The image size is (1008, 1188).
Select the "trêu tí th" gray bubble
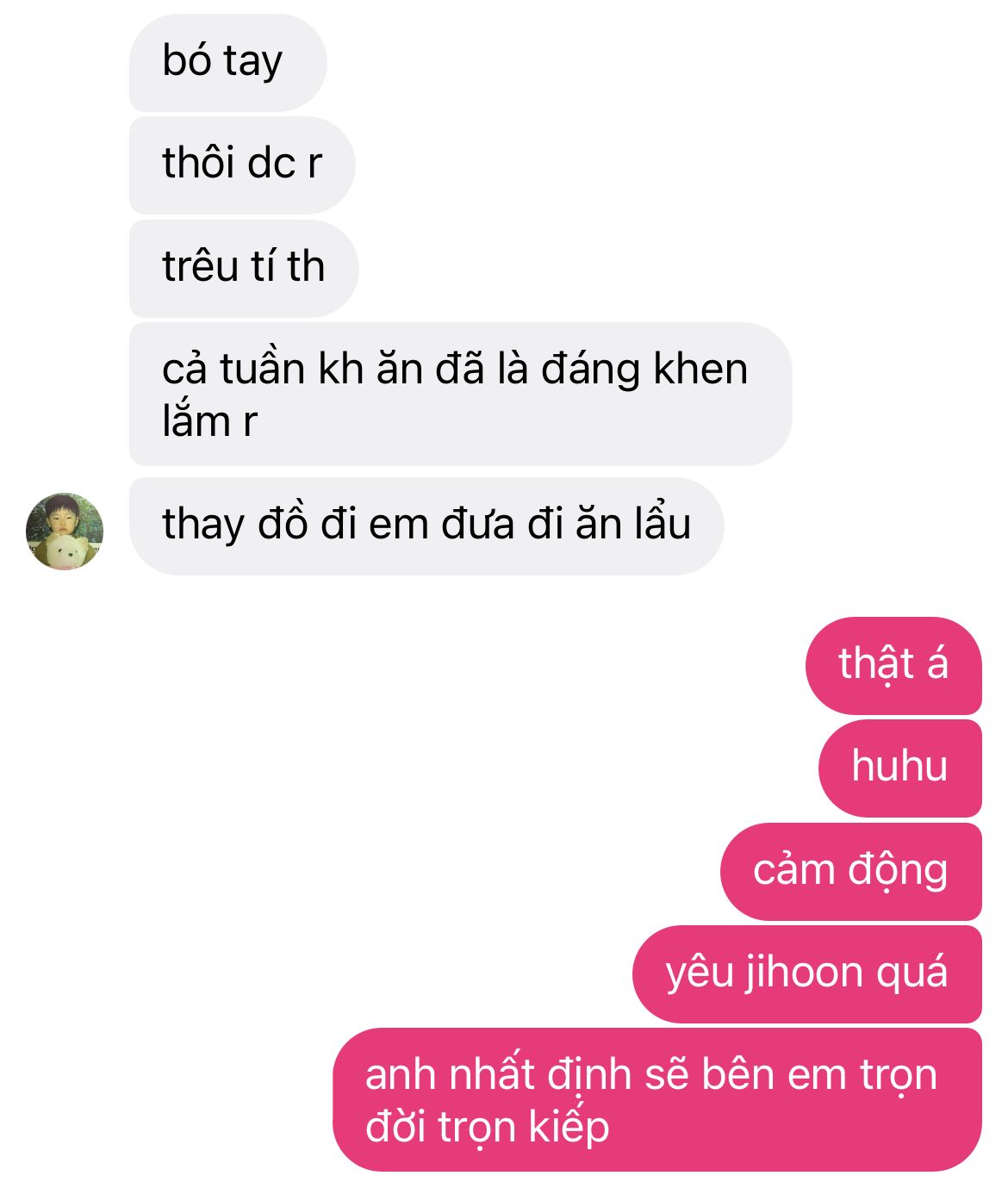click(x=244, y=269)
